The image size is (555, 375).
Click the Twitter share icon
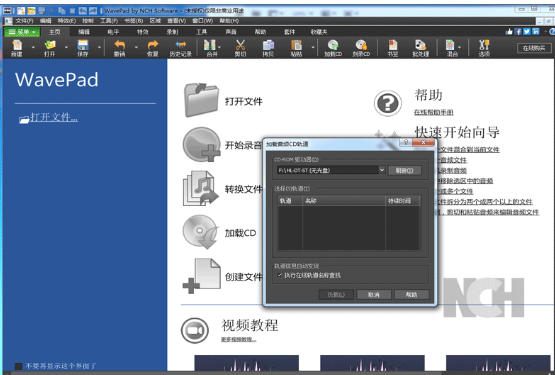point(527,32)
